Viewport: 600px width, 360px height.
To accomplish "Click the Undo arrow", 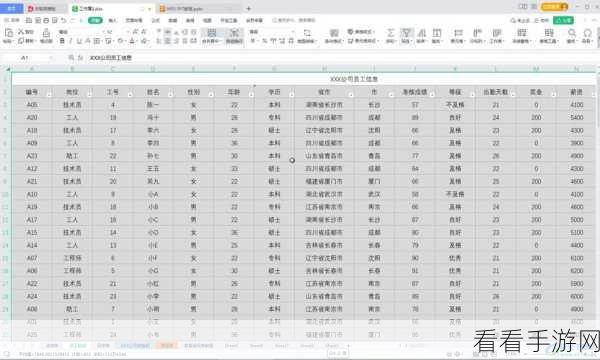I will point(64,20).
